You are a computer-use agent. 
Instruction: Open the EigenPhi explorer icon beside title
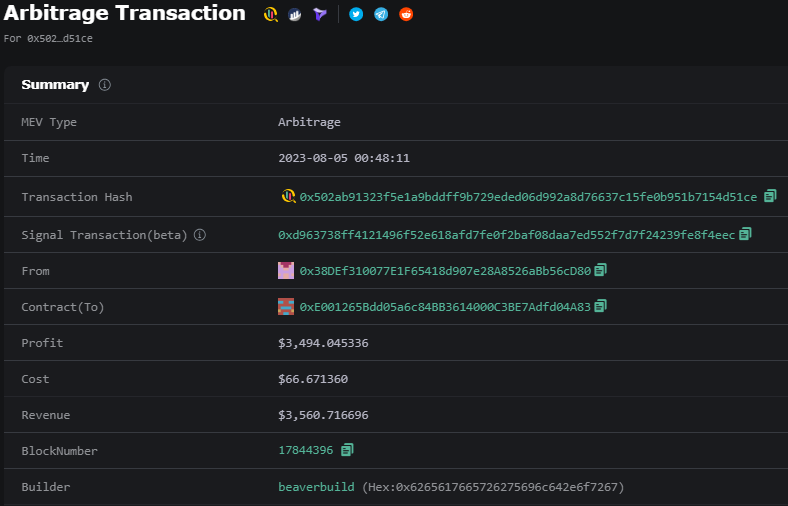[270, 14]
